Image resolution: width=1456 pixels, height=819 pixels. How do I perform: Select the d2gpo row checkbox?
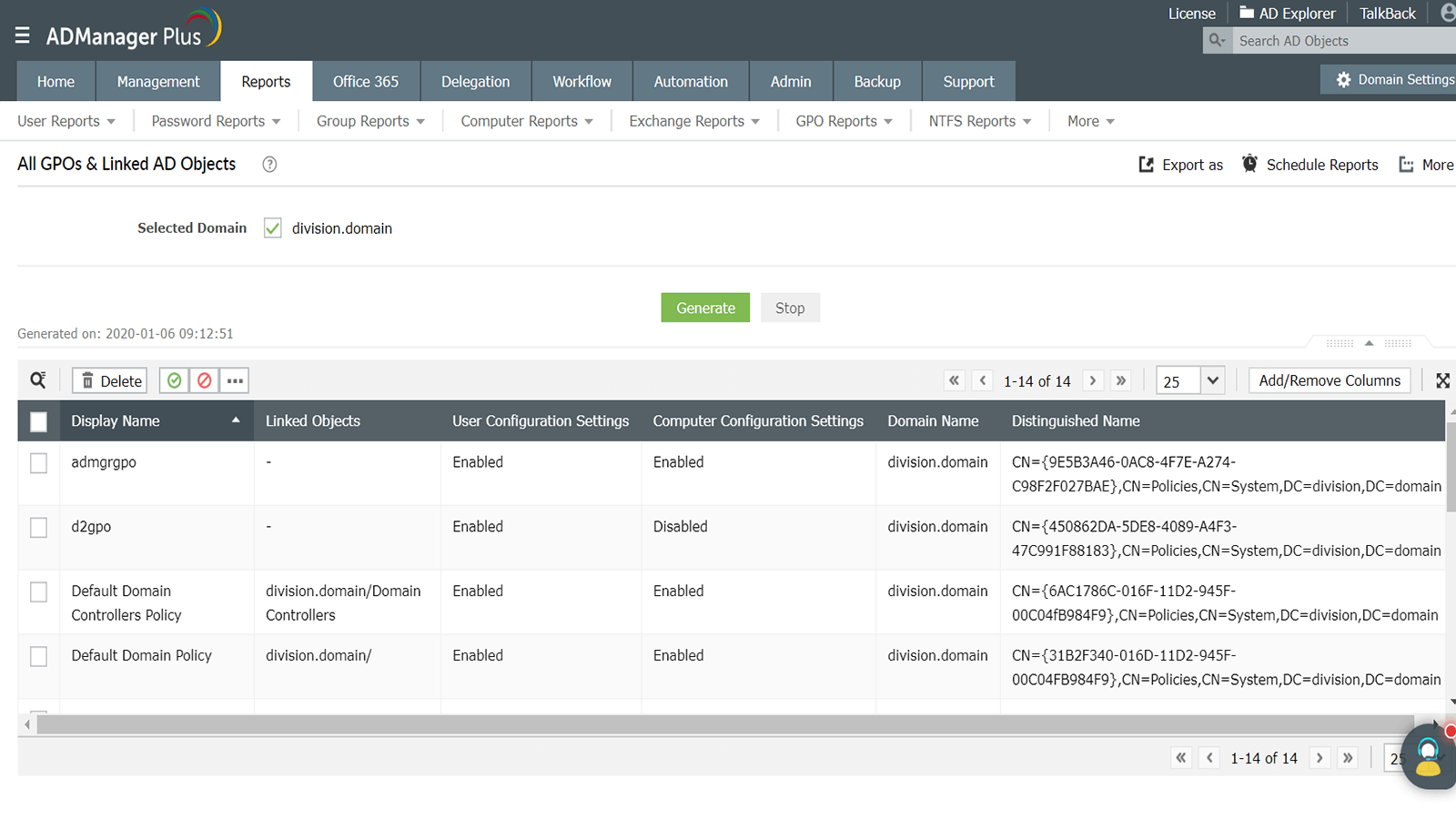tap(38, 528)
